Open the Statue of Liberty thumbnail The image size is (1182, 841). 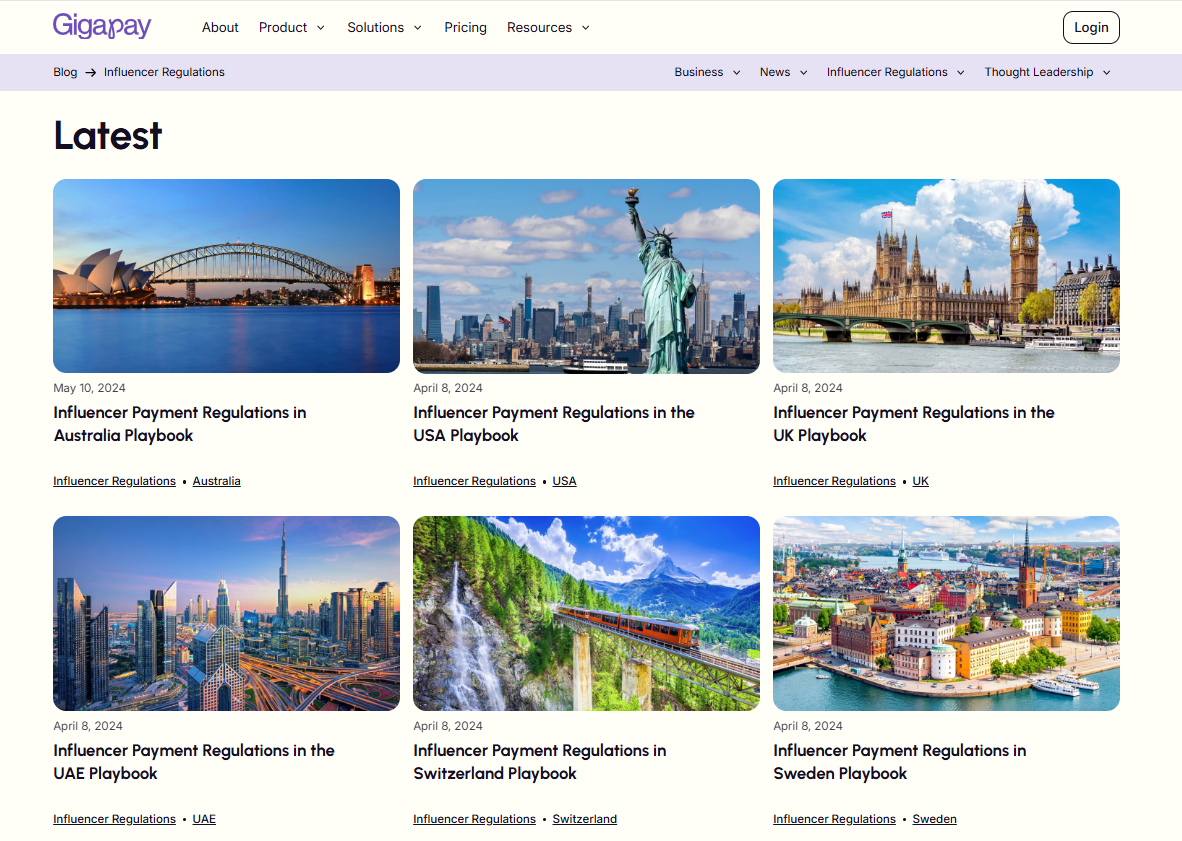coord(586,276)
